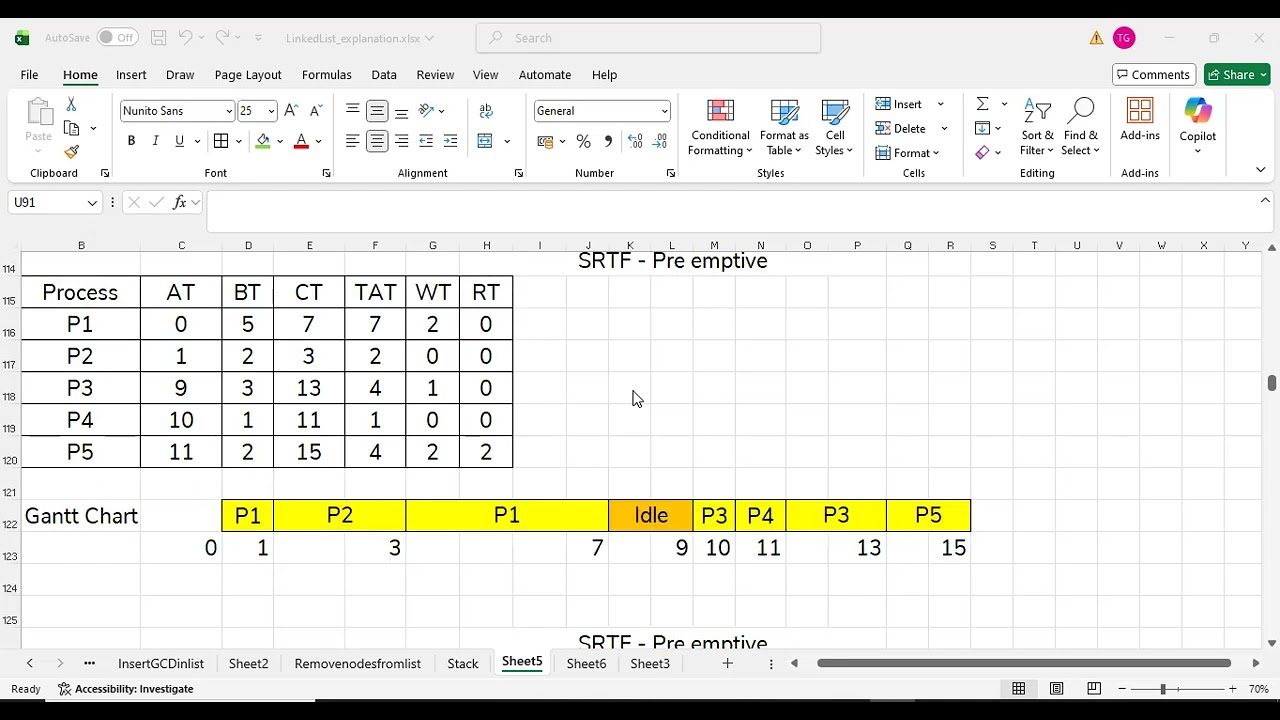Screen dimensions: 1280x720
Task: Open the General number format dropdown
Action: [x=664, y=111]
